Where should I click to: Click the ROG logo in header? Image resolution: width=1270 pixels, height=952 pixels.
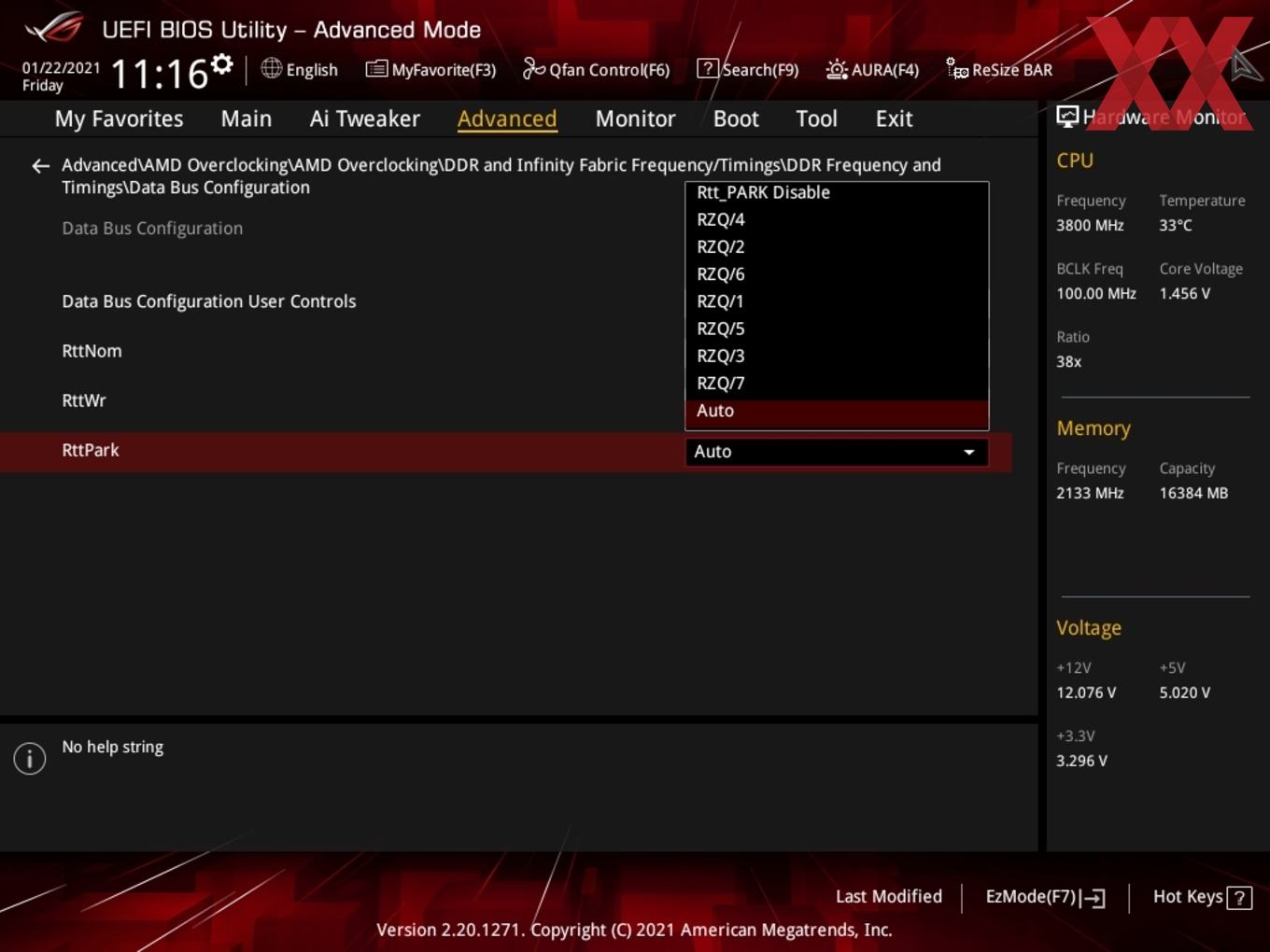(53, 28)
